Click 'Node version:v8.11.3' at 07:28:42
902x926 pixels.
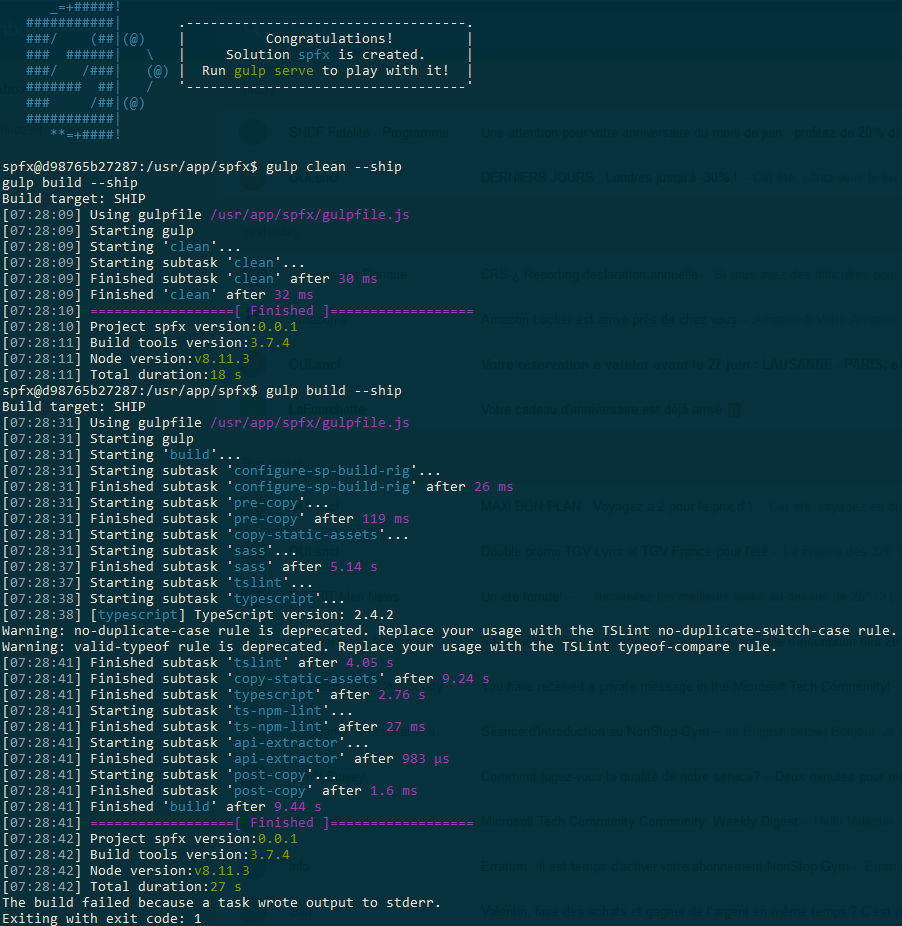[126, 870]
